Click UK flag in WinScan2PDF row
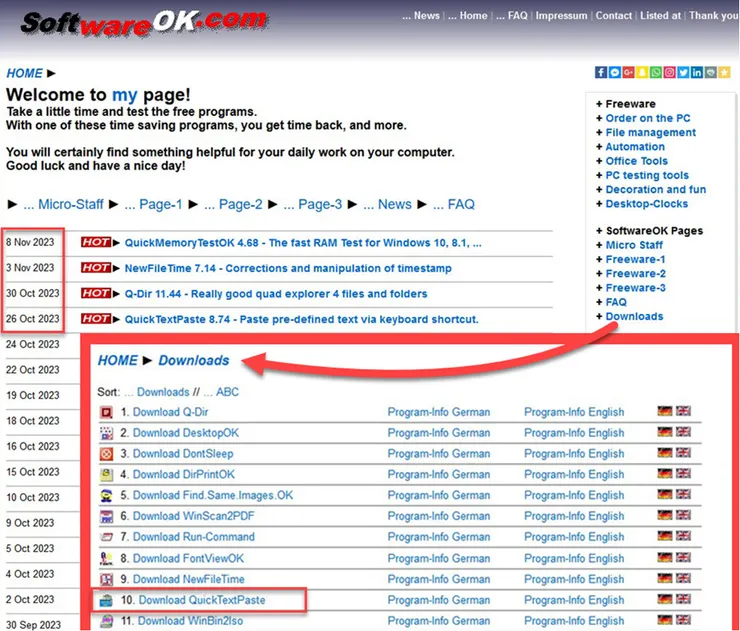This screenshot has height=631, width=740. click(x=683, y=515)
